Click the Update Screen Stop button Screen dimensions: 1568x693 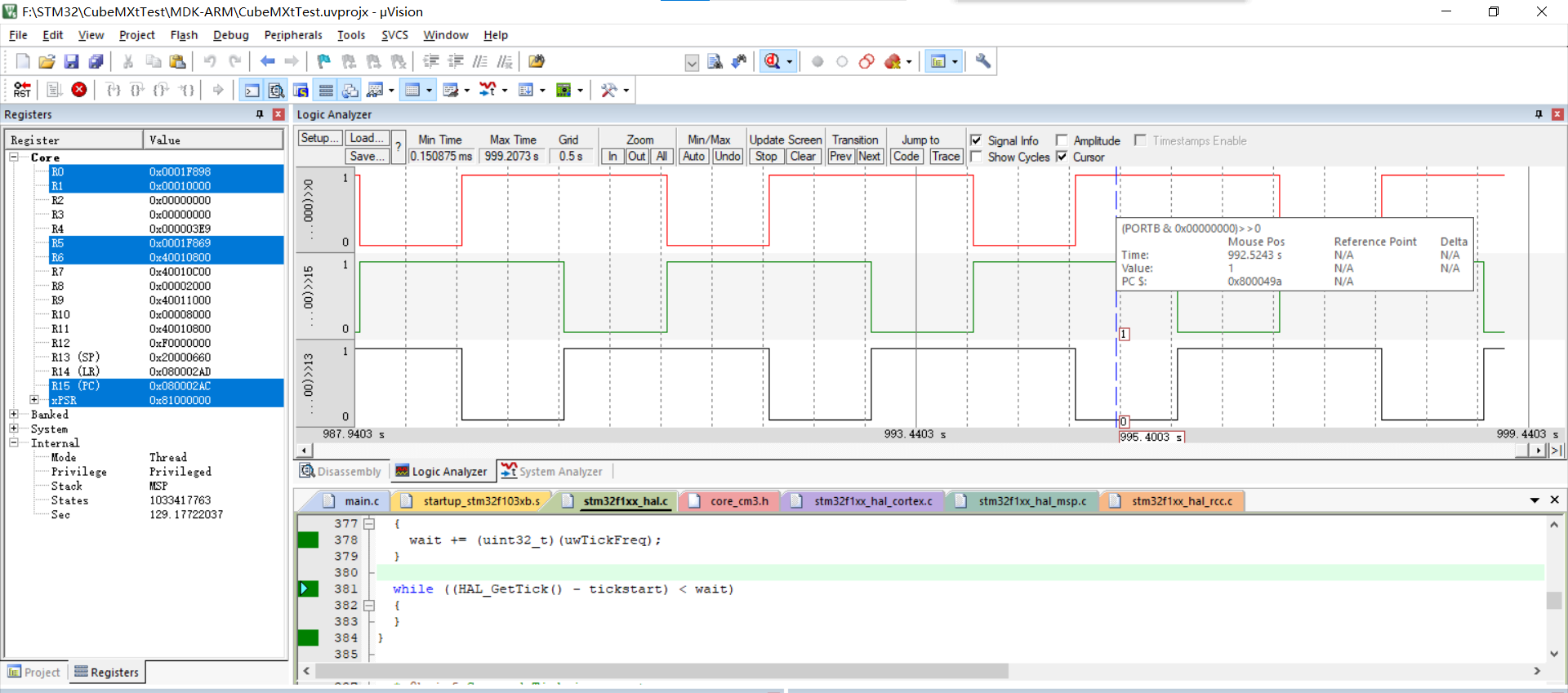click(x=766, y=157)
